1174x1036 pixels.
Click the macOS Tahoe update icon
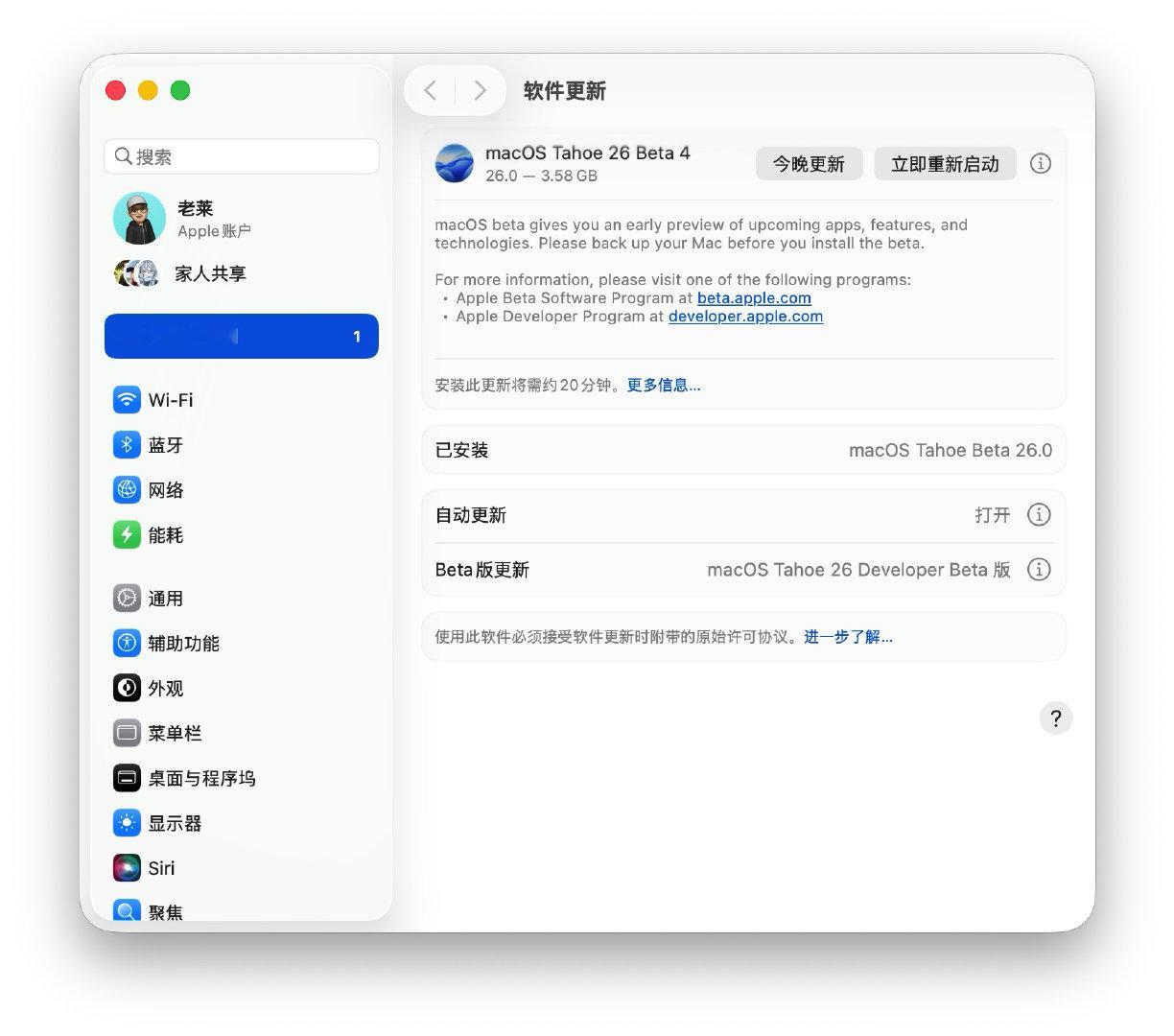tap(455, 163)
